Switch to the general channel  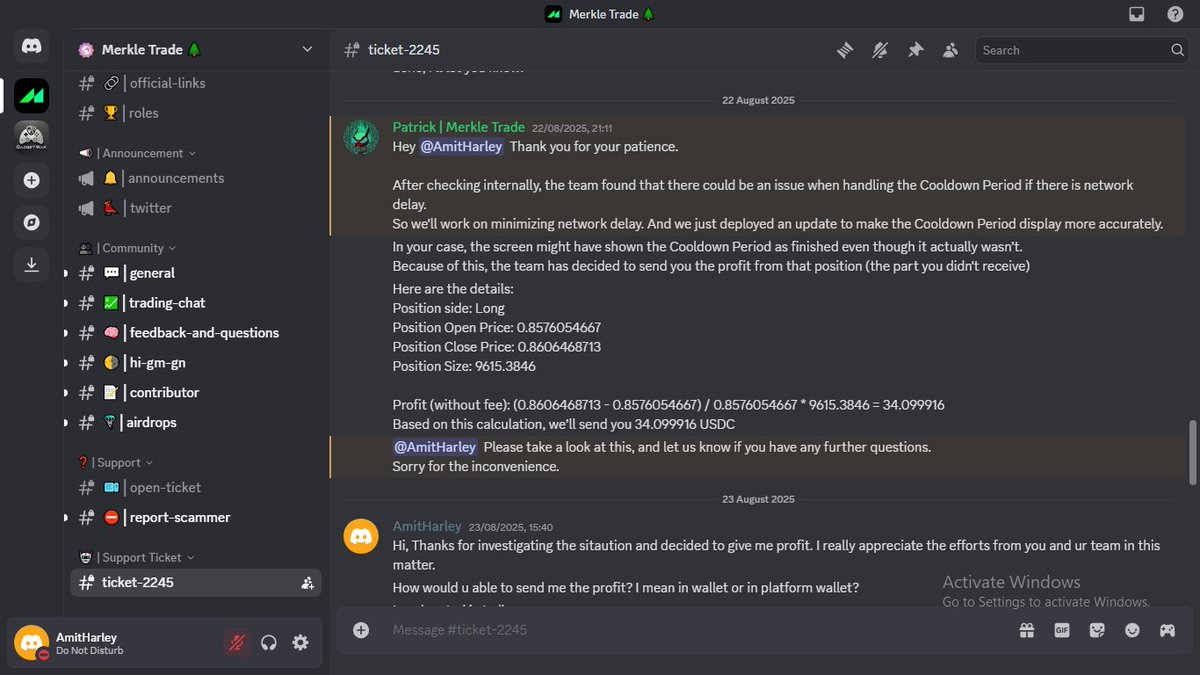point(152,272)
